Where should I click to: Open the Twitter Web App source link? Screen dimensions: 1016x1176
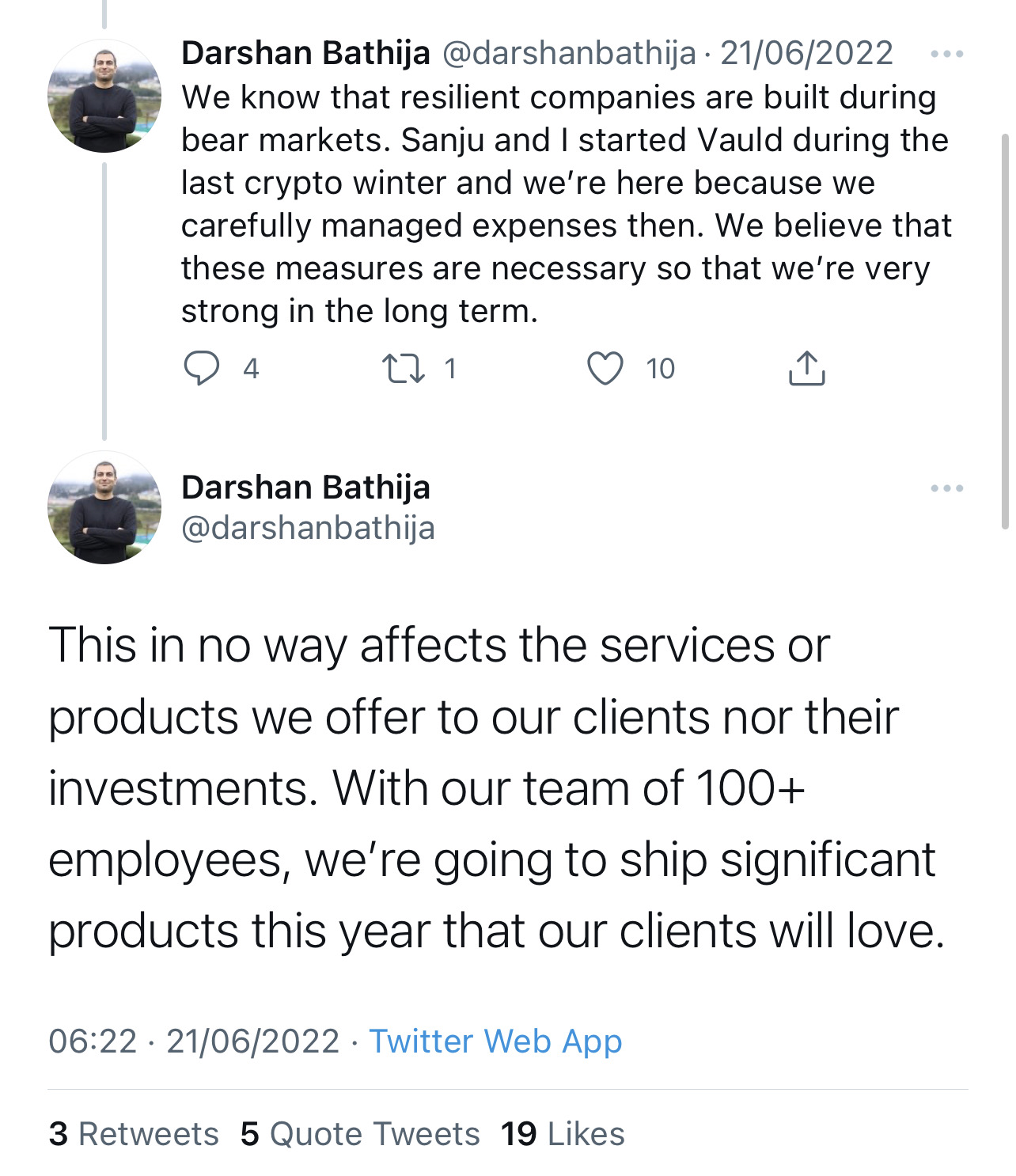[x=495, y=1041]
